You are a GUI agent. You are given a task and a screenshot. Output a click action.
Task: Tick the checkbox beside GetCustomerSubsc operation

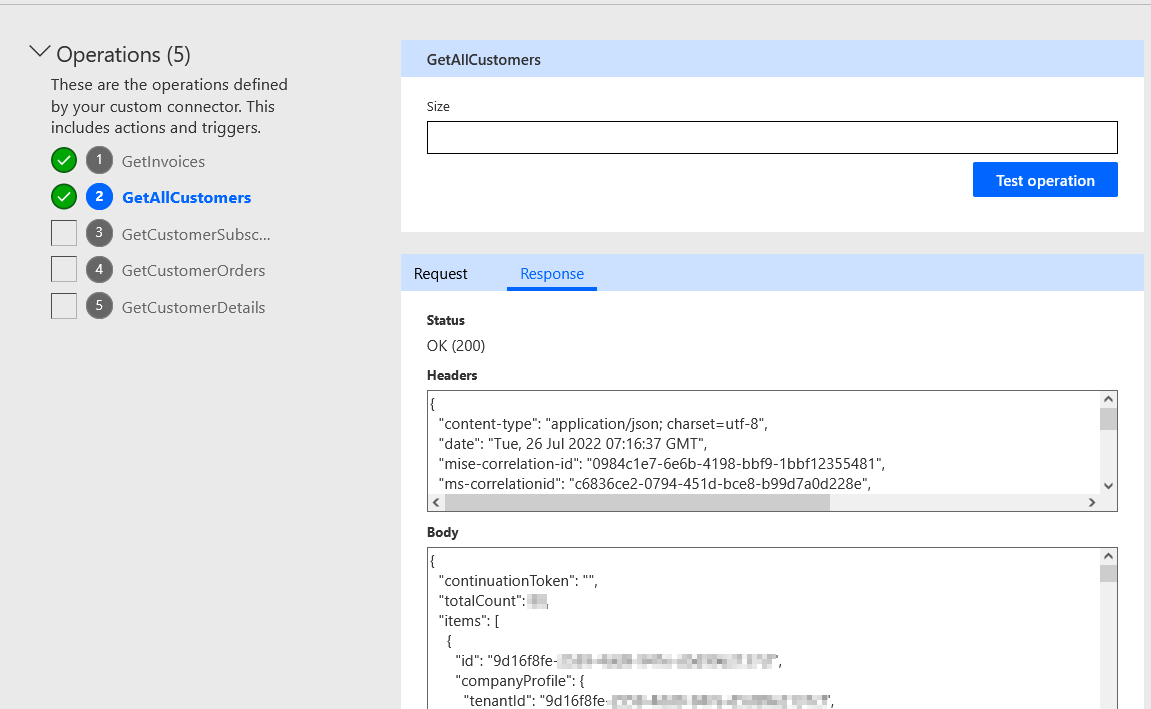64,233
